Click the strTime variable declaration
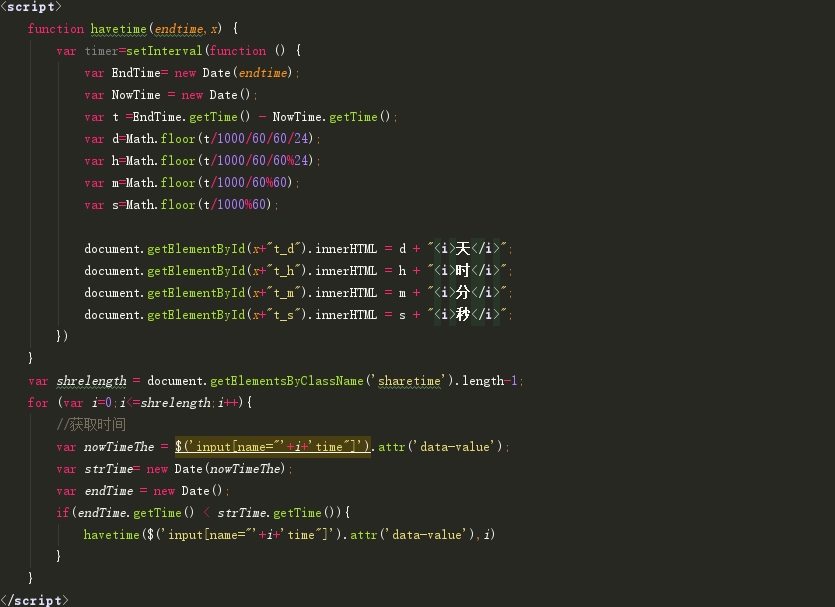835x607 pixels. 109,469
